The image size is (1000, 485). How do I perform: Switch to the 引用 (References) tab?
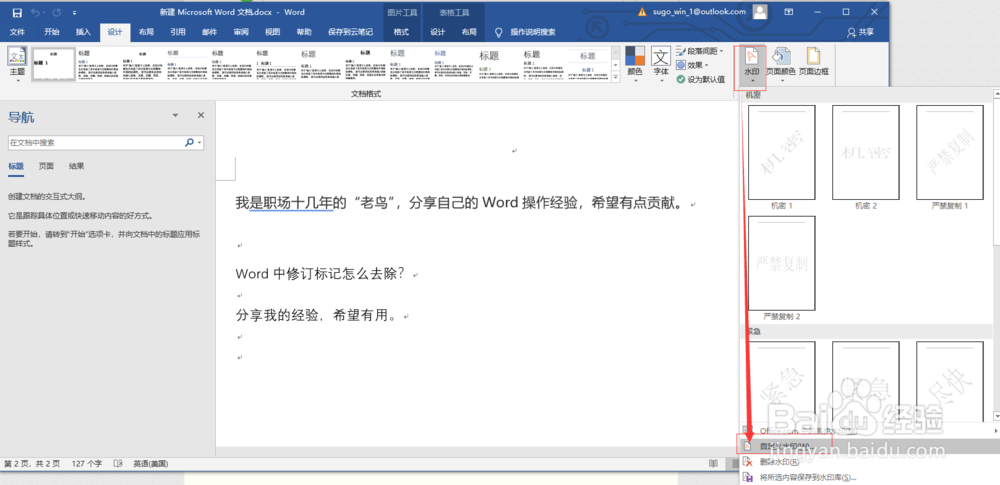tap(178, 32)
